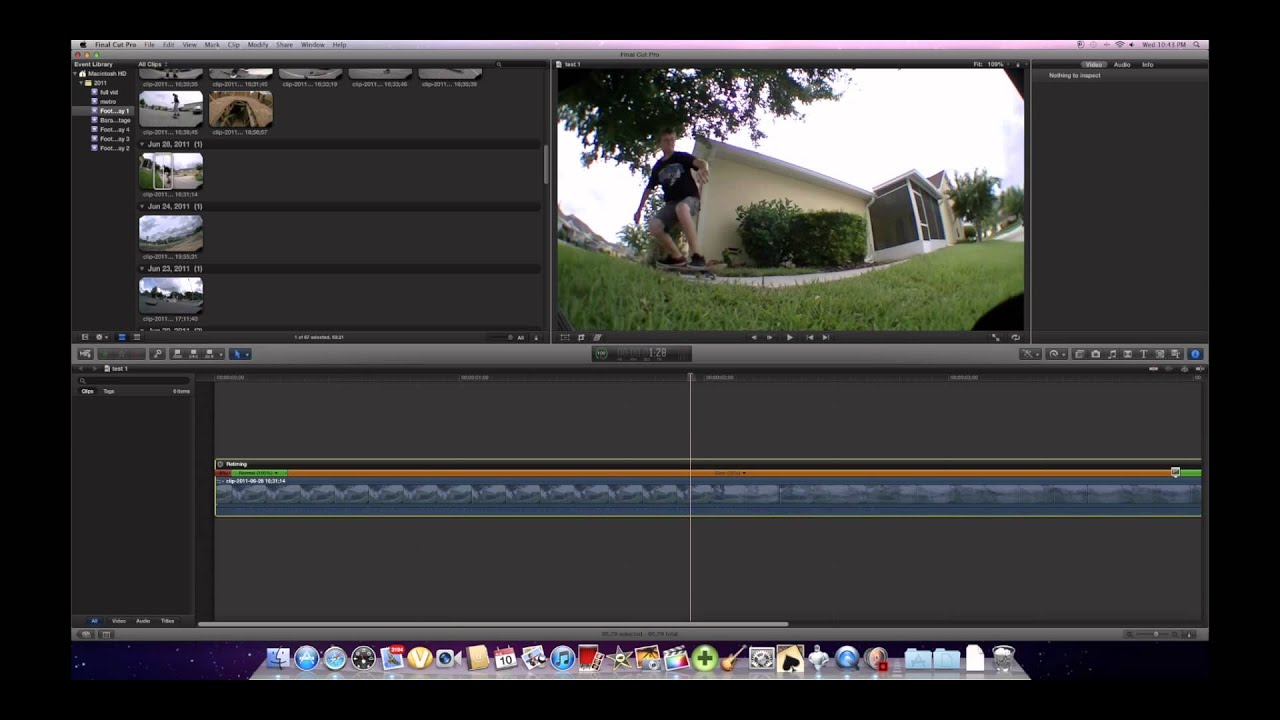
Task: Click the retiming speed handle at clip end
Action: coord(1175,472)
